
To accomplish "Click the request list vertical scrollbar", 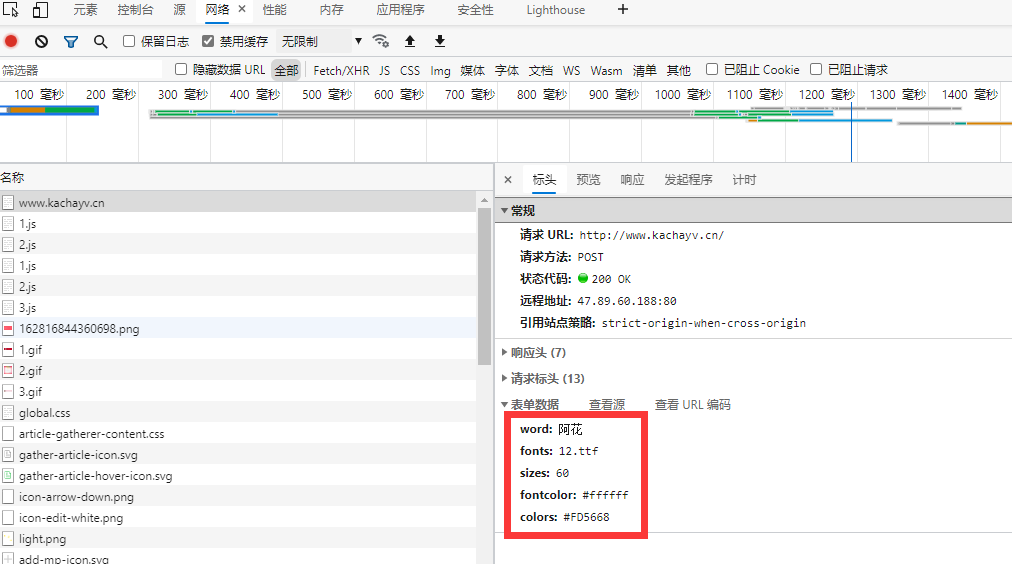I will click(484, 287).
